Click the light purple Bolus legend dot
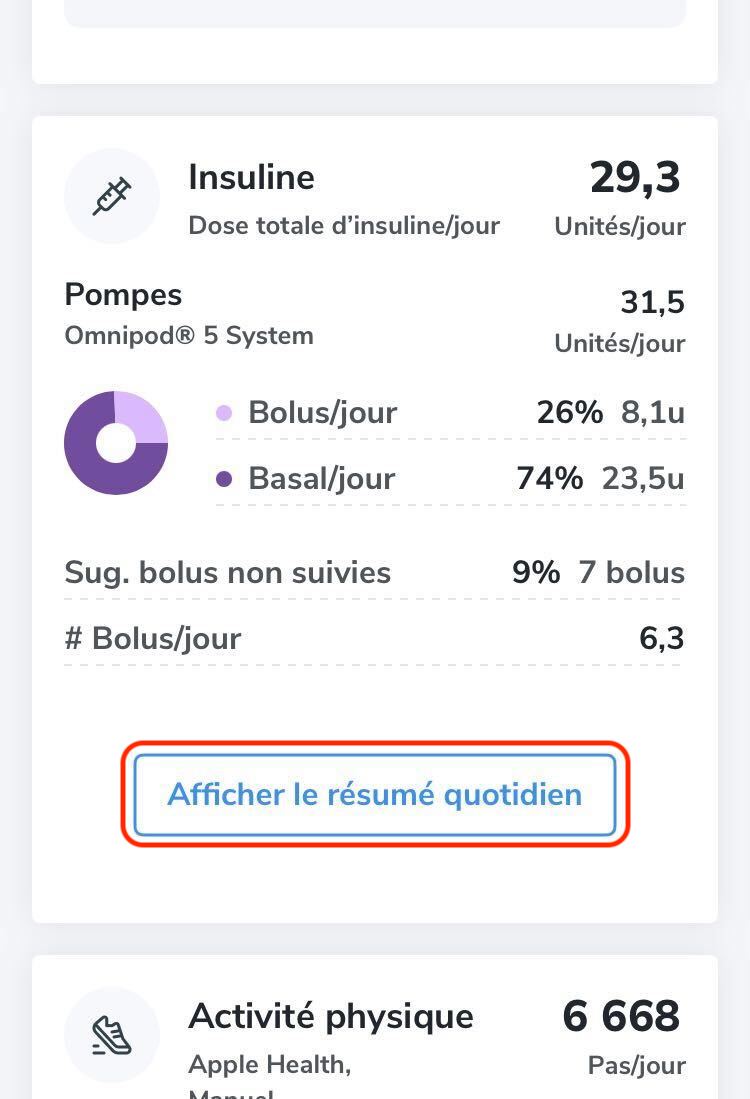Screen dimensions: 750x1099 [224, 413]
